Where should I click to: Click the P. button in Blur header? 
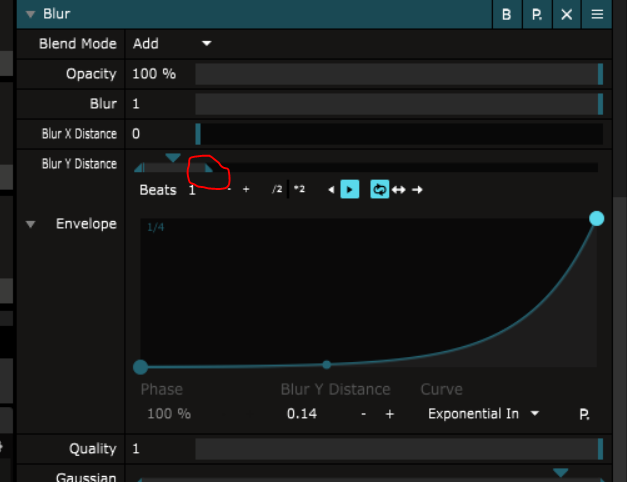click(x=537, y=14)
